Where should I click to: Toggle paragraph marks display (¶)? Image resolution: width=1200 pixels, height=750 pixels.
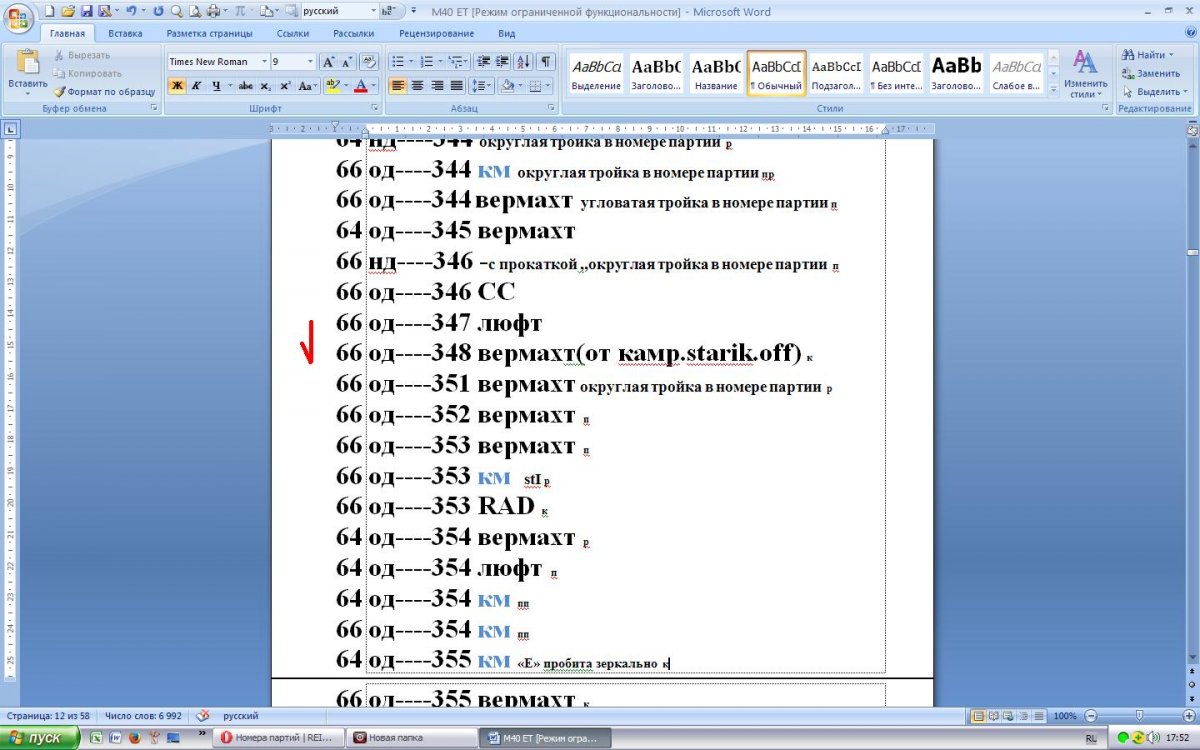[x=547, y=62]
